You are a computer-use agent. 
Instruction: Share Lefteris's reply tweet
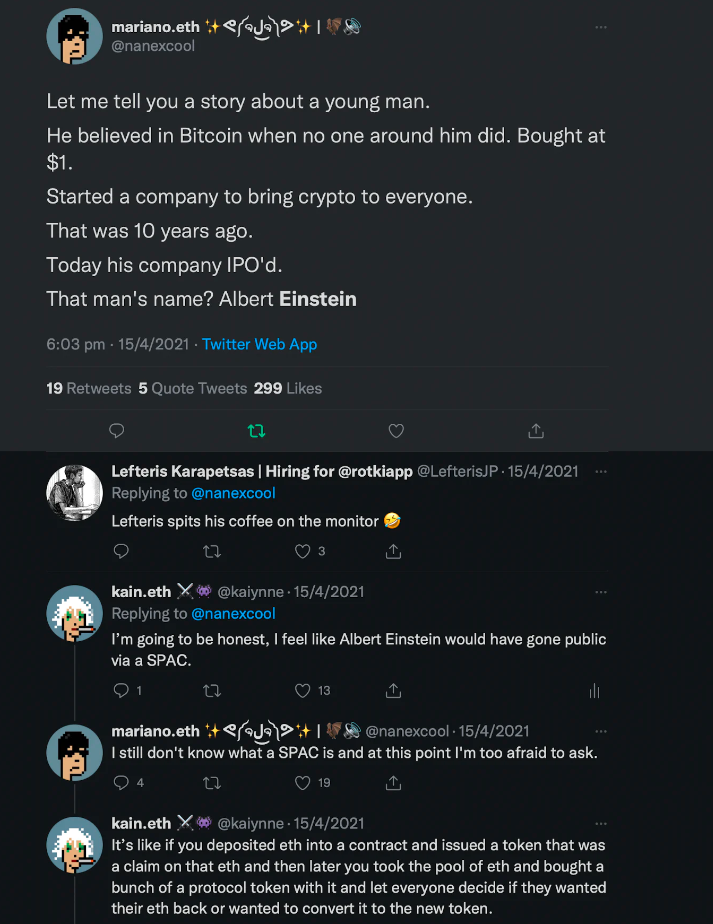pos(394,551)
